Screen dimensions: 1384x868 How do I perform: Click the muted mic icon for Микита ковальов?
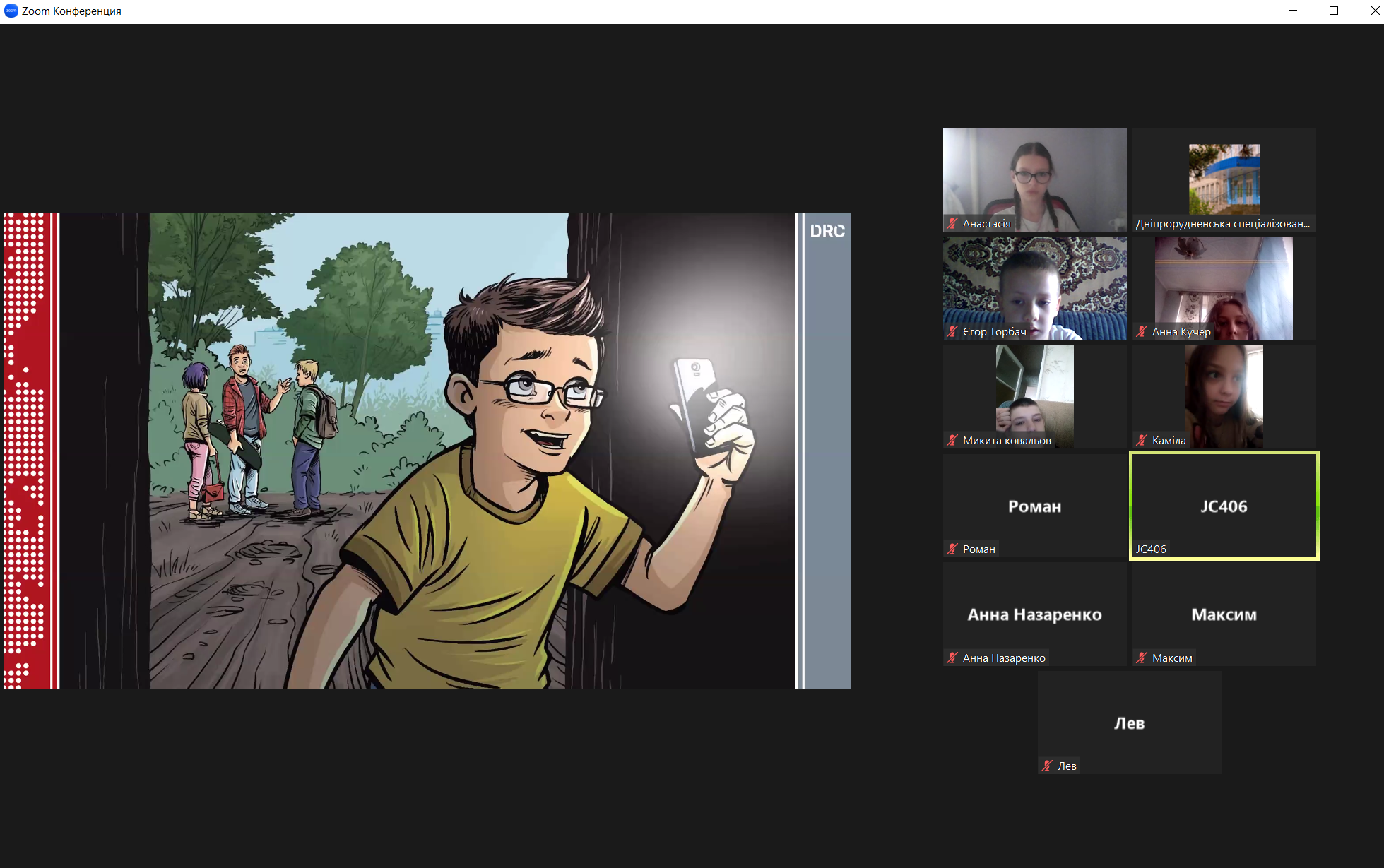tap(952, 441)
